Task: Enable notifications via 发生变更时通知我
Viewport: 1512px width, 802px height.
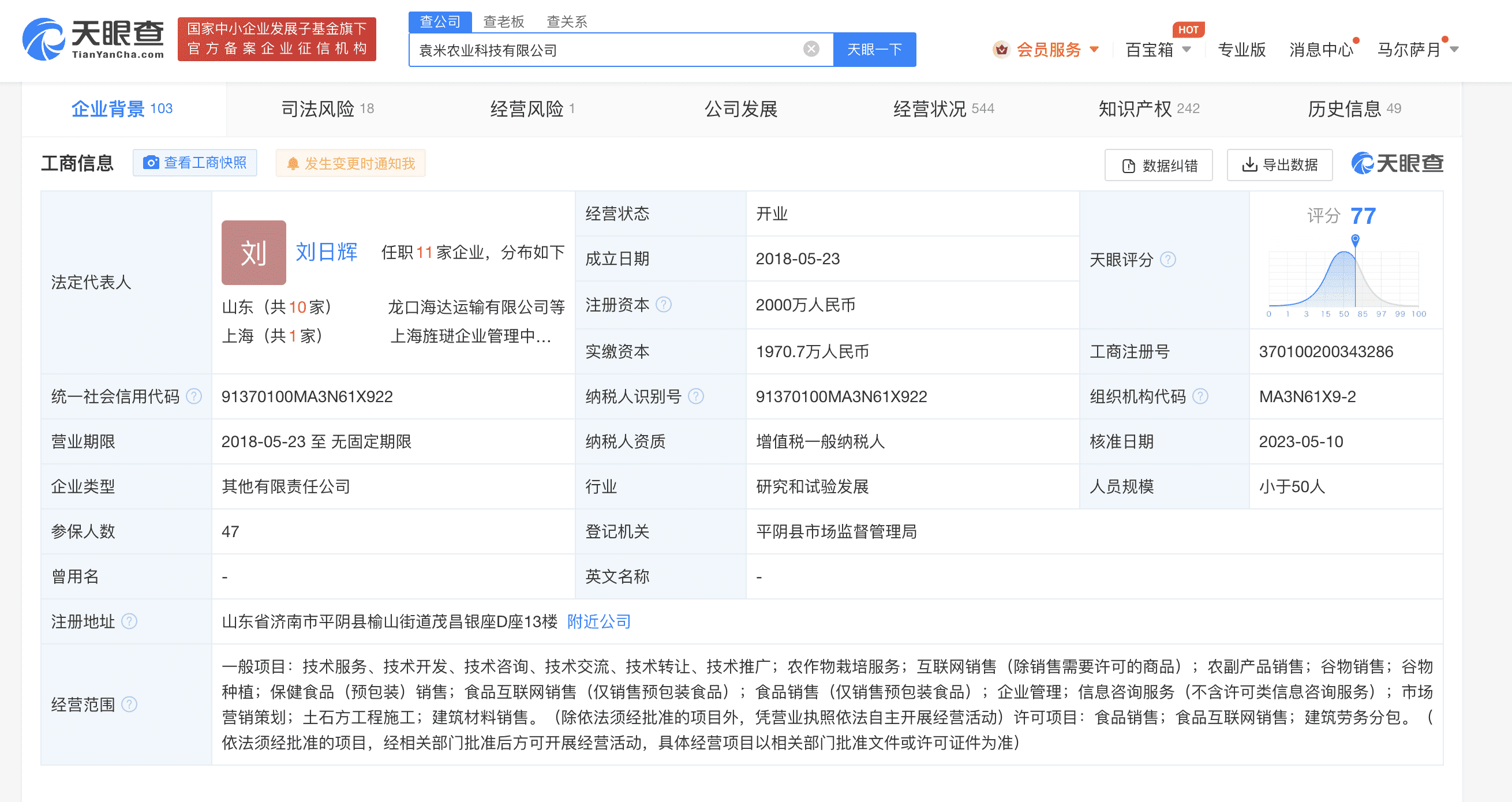Action: [351, 163]
